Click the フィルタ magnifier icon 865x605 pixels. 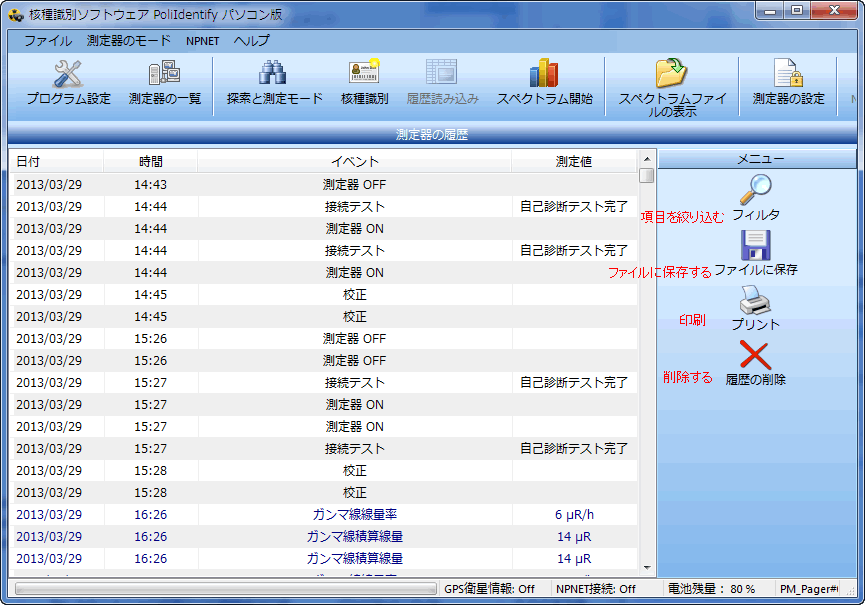(x=755, y=190)
